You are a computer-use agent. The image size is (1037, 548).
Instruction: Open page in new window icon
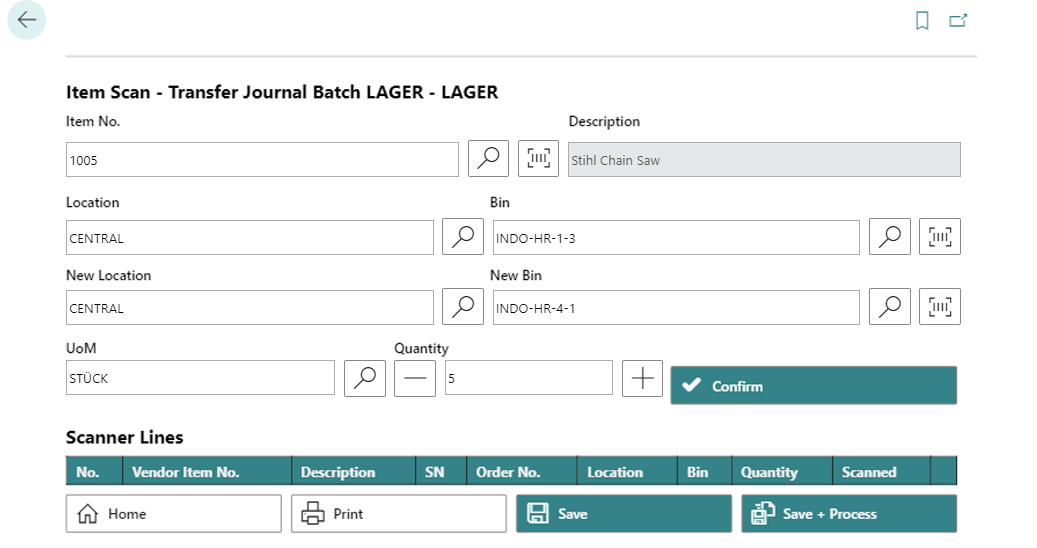pyautogui.click(x=958, y=20)
